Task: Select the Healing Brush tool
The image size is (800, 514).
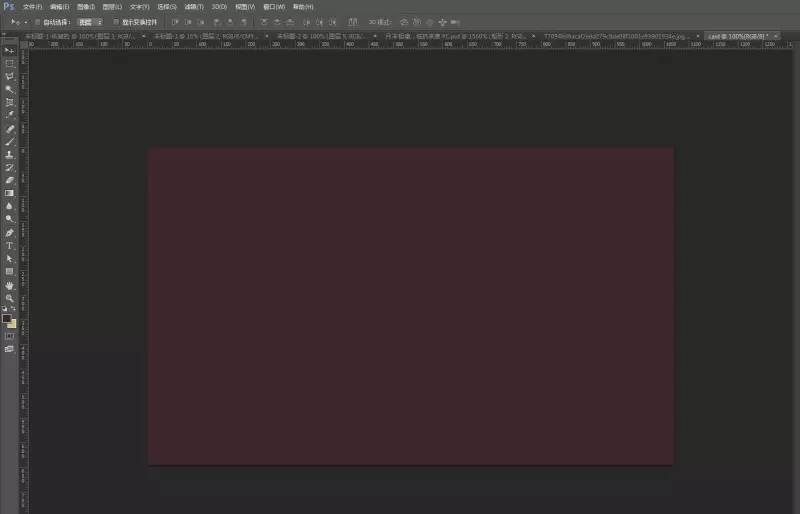Action: pos(9,129)
